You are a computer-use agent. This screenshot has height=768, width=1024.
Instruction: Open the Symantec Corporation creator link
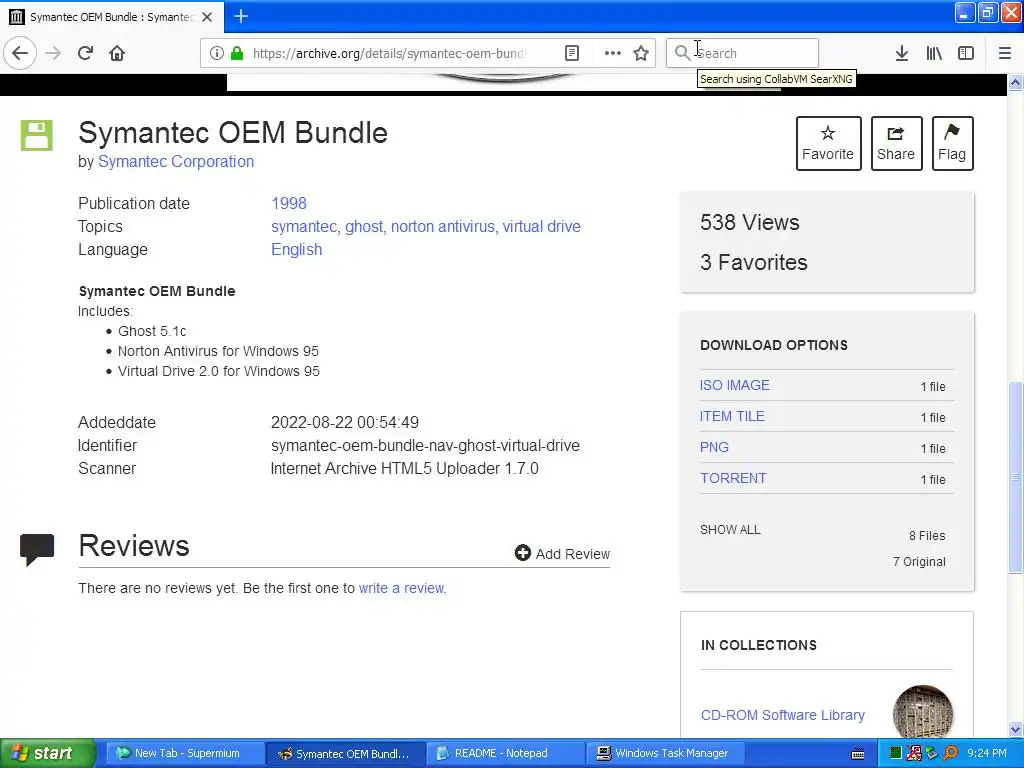(176, 161)
